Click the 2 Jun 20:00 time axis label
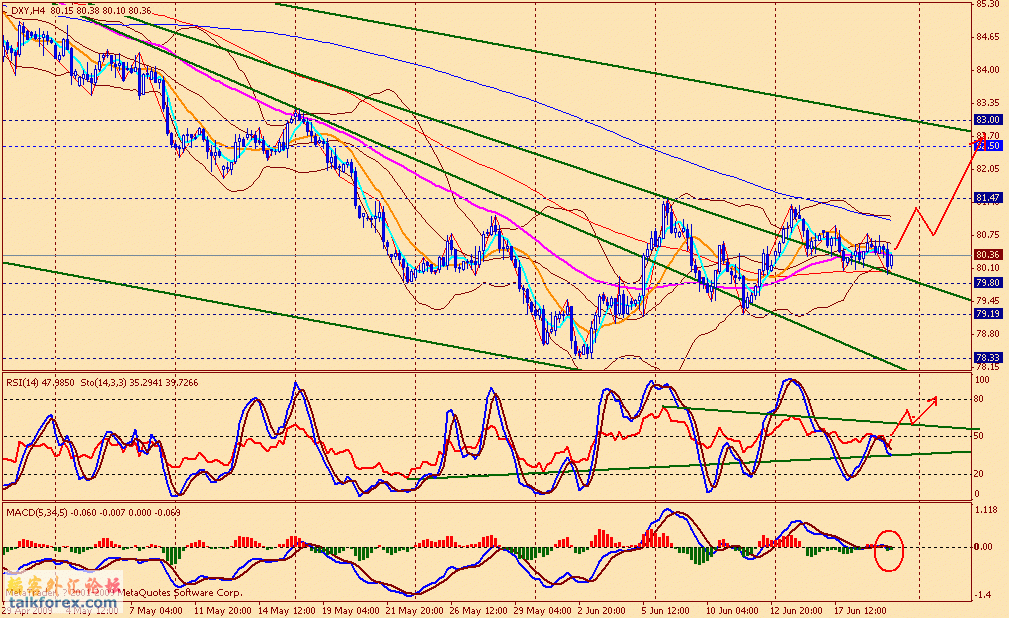The image size is (1009, 618). pos(606,609)
